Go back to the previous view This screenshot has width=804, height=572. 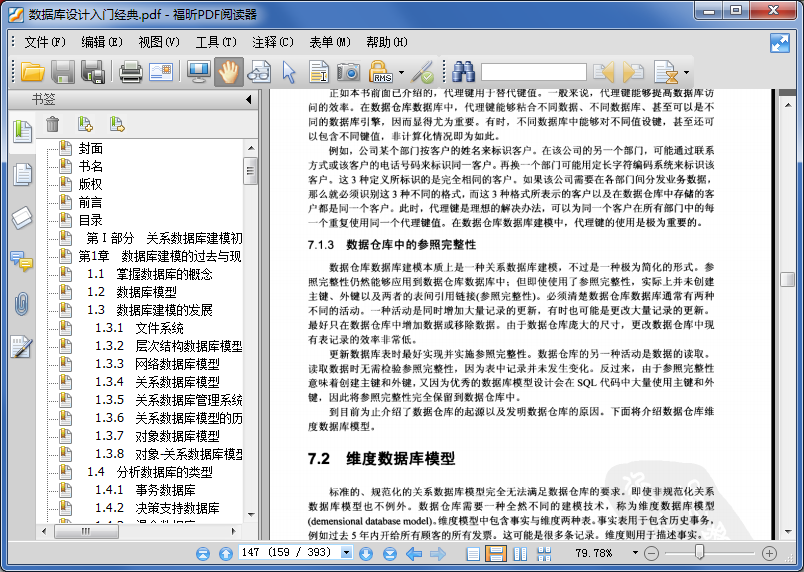(x=414, y=554)
